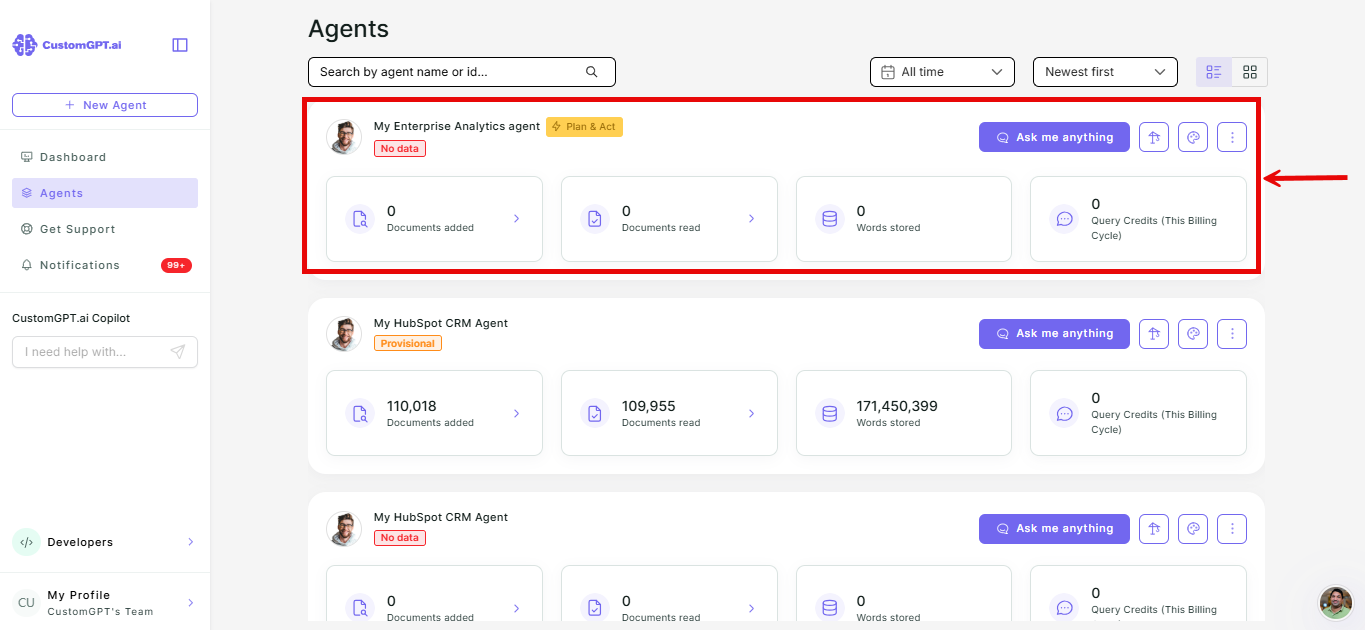1365x630 pixels.
Task: Click the Copilot send arrow icon
Action: click(178, 352)
